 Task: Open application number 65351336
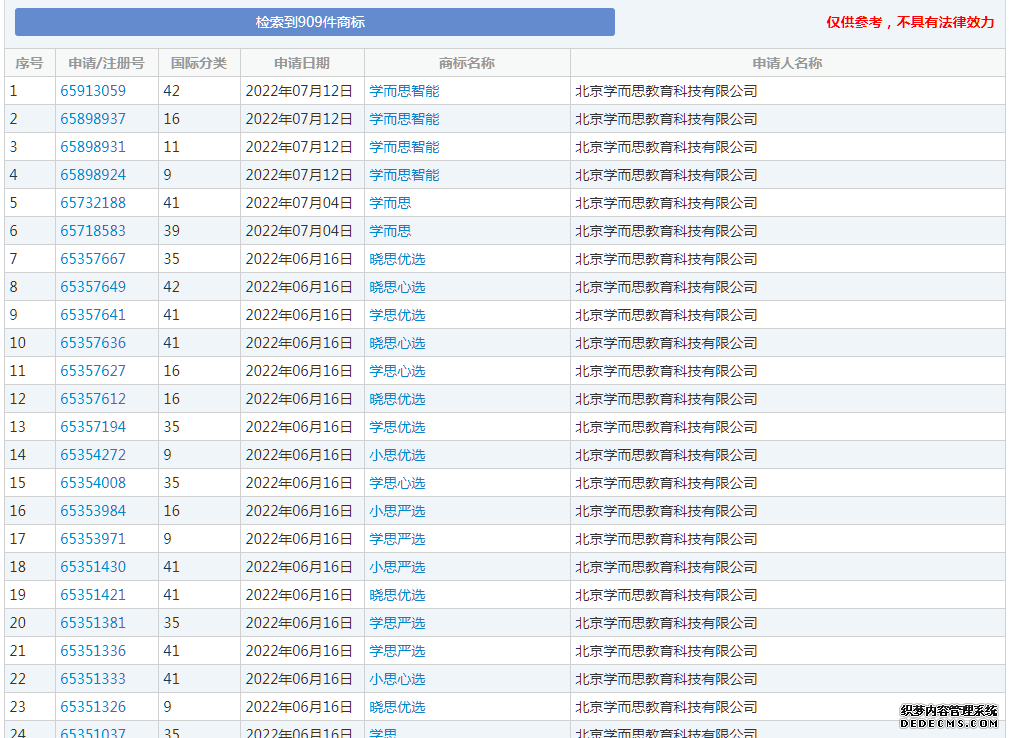[x=93, y=651]
